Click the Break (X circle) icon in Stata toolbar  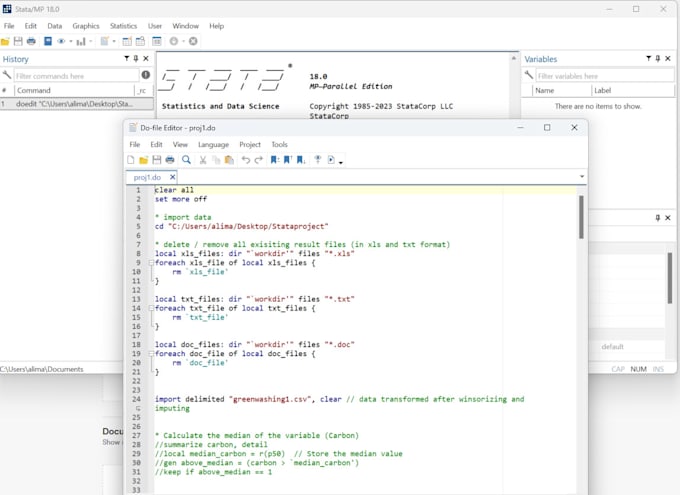coord(193,41)
